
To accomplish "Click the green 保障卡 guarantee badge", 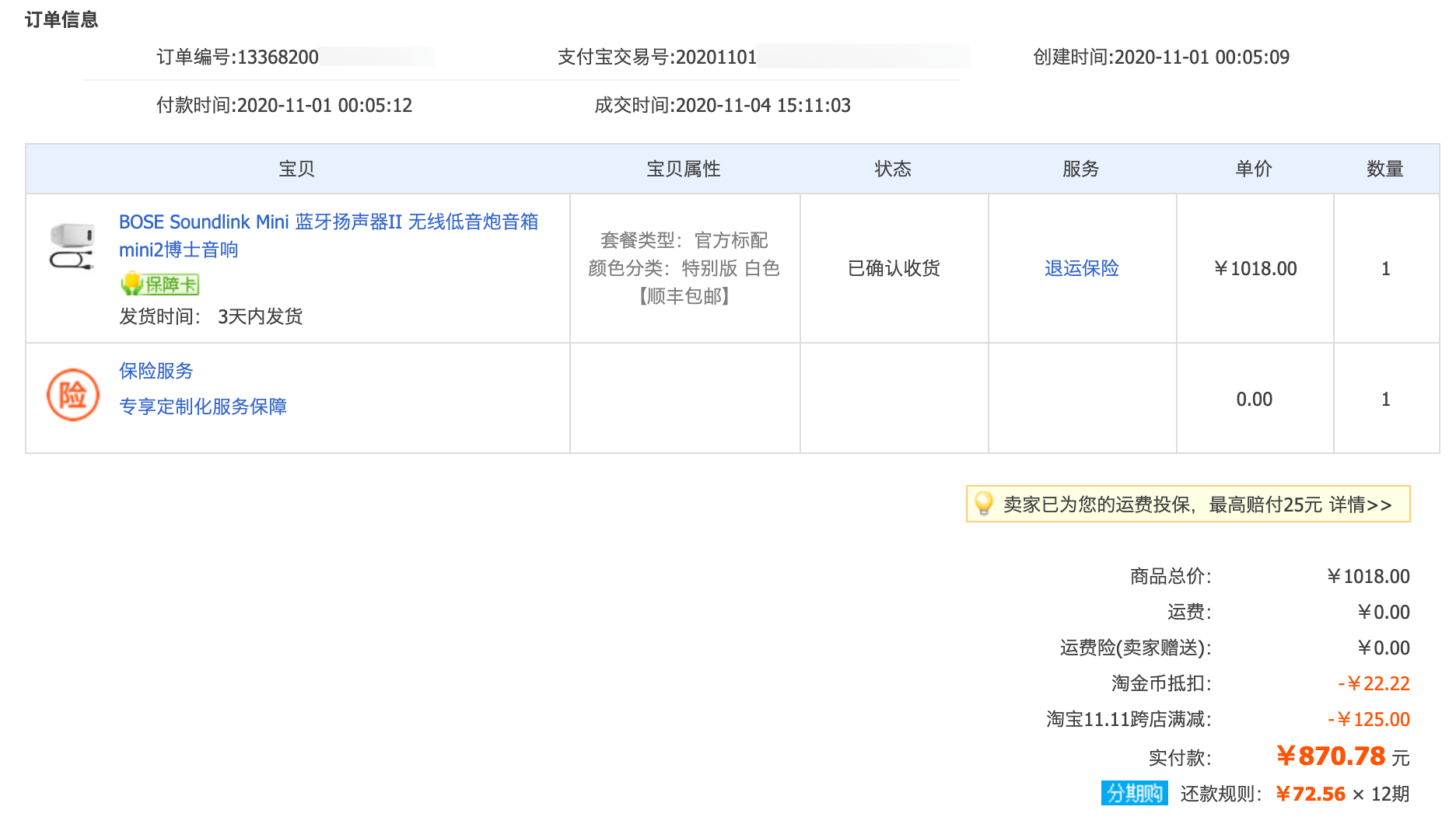I will (x=160, y=285).
